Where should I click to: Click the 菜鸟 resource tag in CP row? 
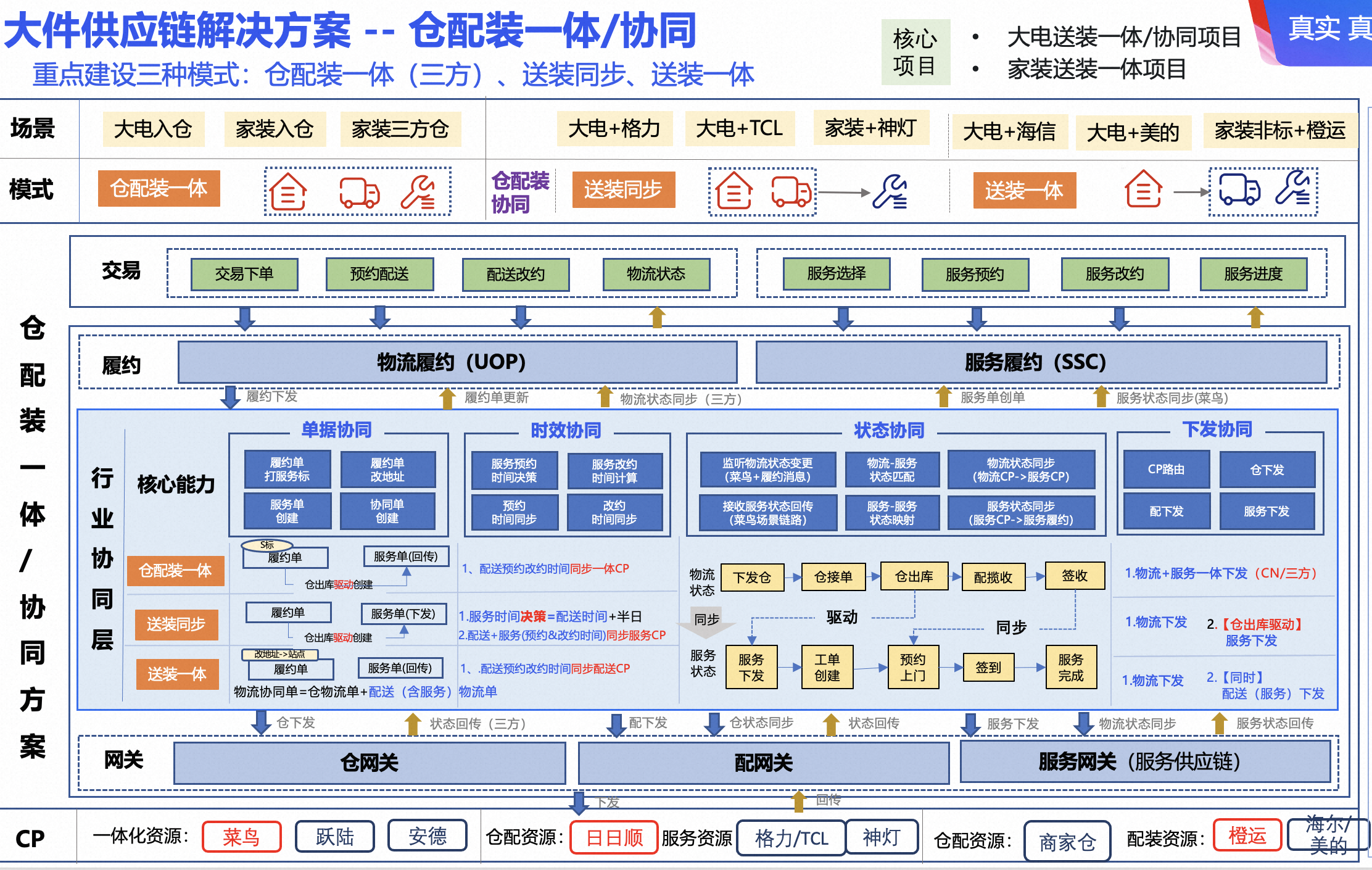coord(241,837)
